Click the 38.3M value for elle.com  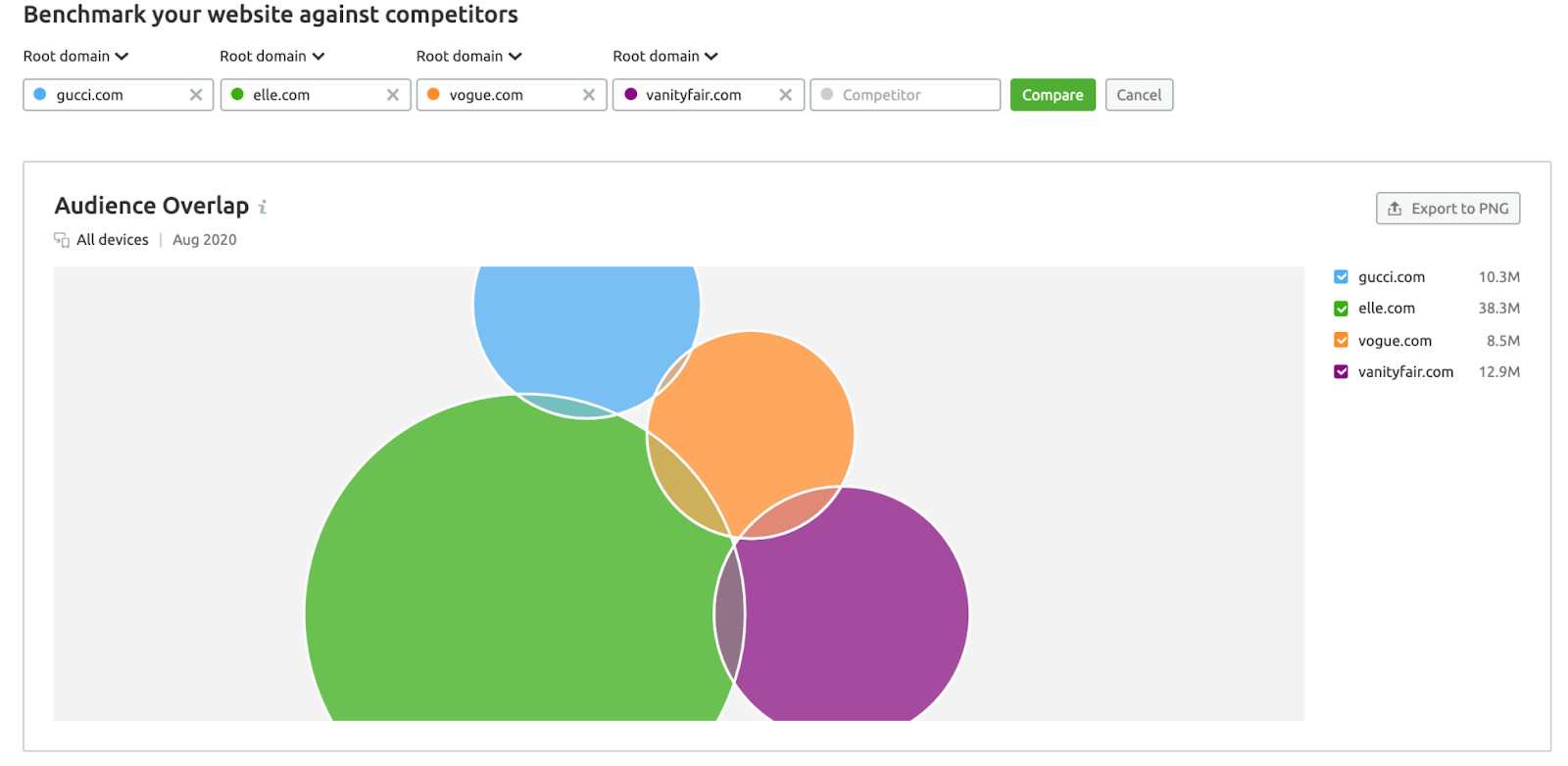1499,309
